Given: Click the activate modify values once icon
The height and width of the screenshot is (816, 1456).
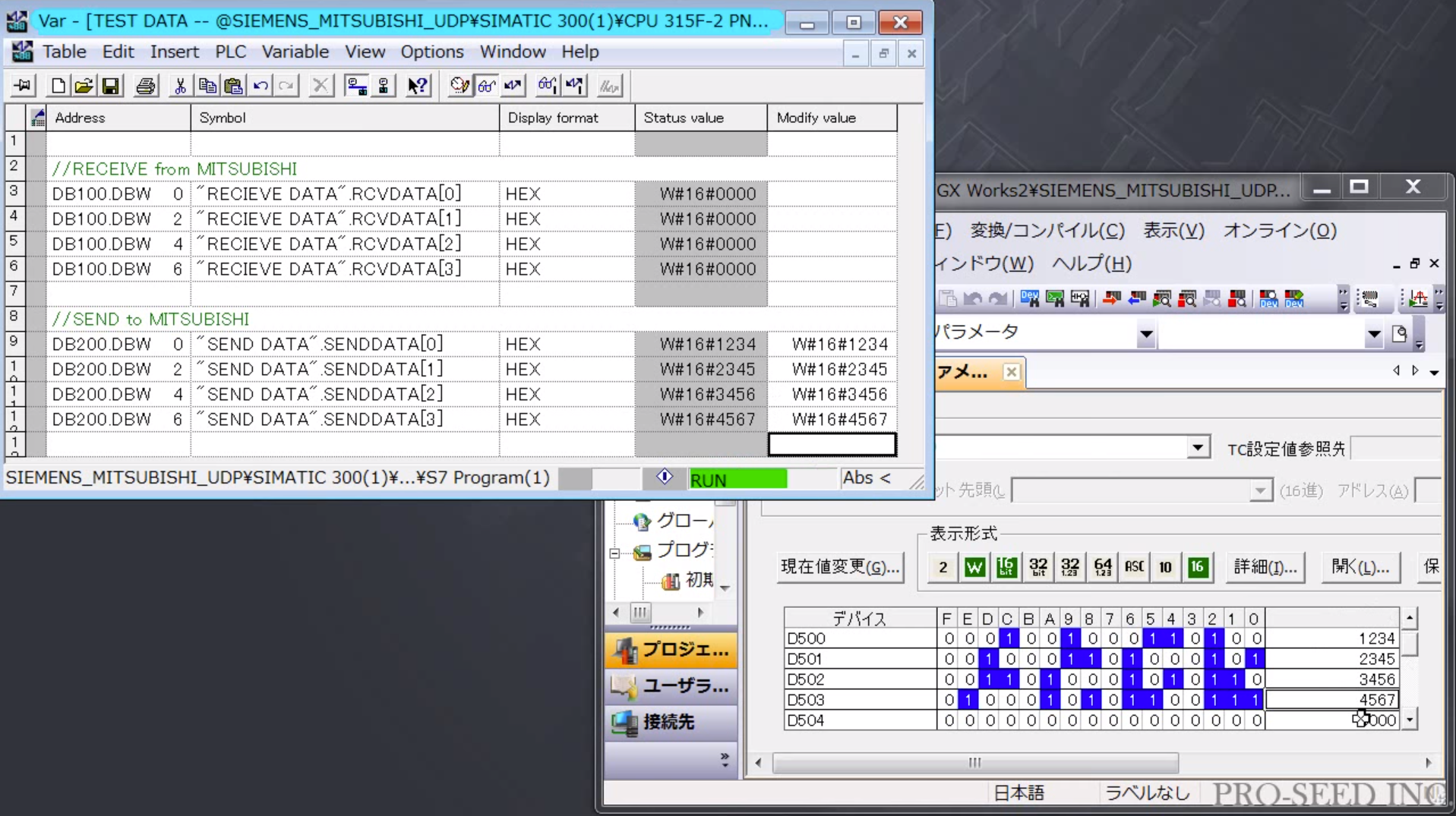Looking at the screenshot, I should 575,86.
